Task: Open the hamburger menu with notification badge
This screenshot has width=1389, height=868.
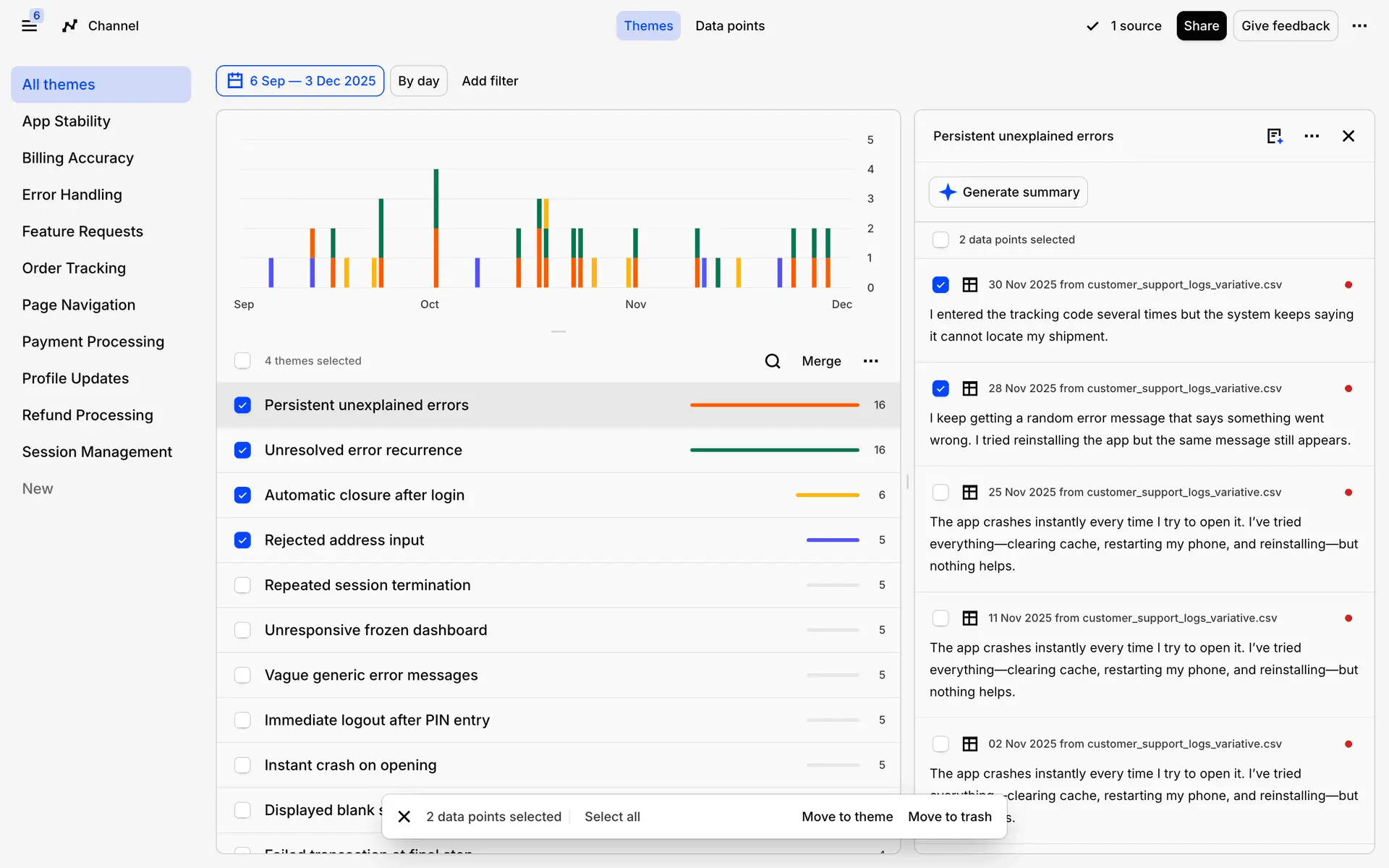Action: pos(30,25)
